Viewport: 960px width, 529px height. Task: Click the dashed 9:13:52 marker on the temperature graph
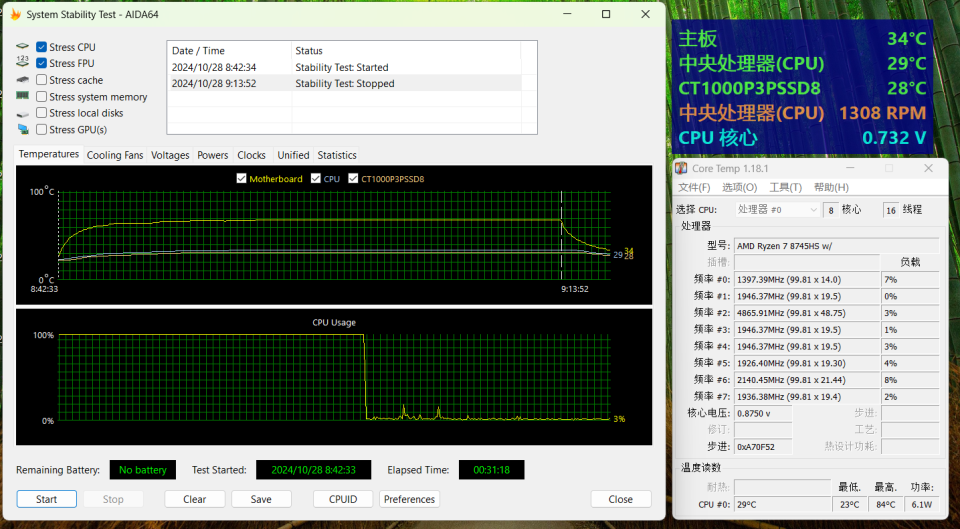pos(561,236)
